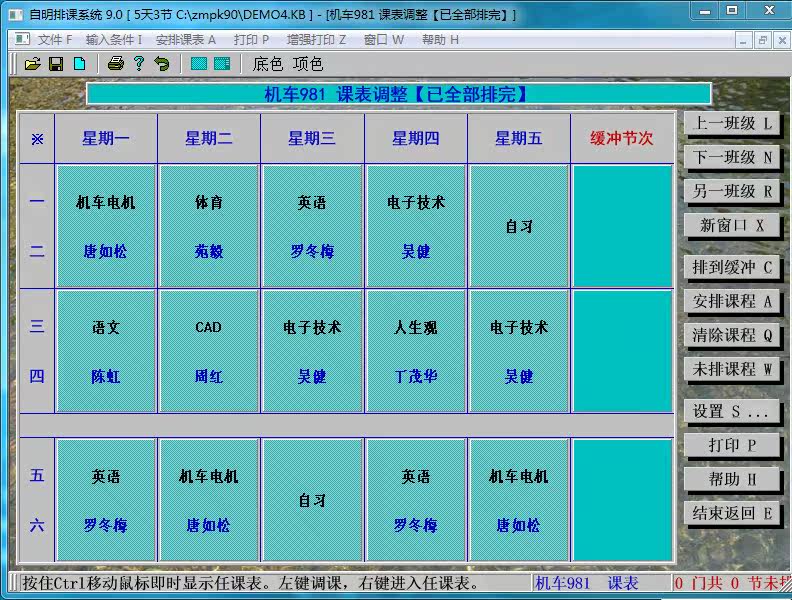Click buffer slot for periods 1-2
Viewport: 792px width, 600px height.
[622, 226]
